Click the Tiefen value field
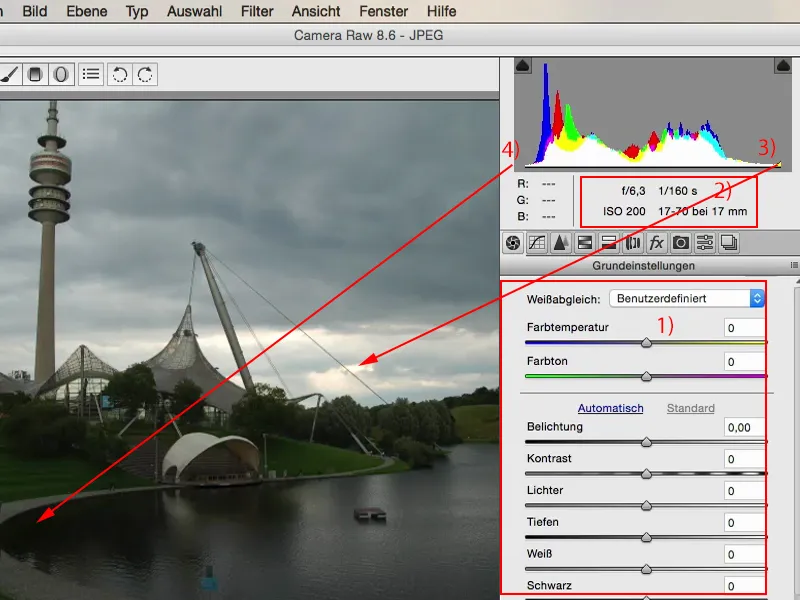Image resolution: width=800 pixels, height=600 pixels. point(744,522)
